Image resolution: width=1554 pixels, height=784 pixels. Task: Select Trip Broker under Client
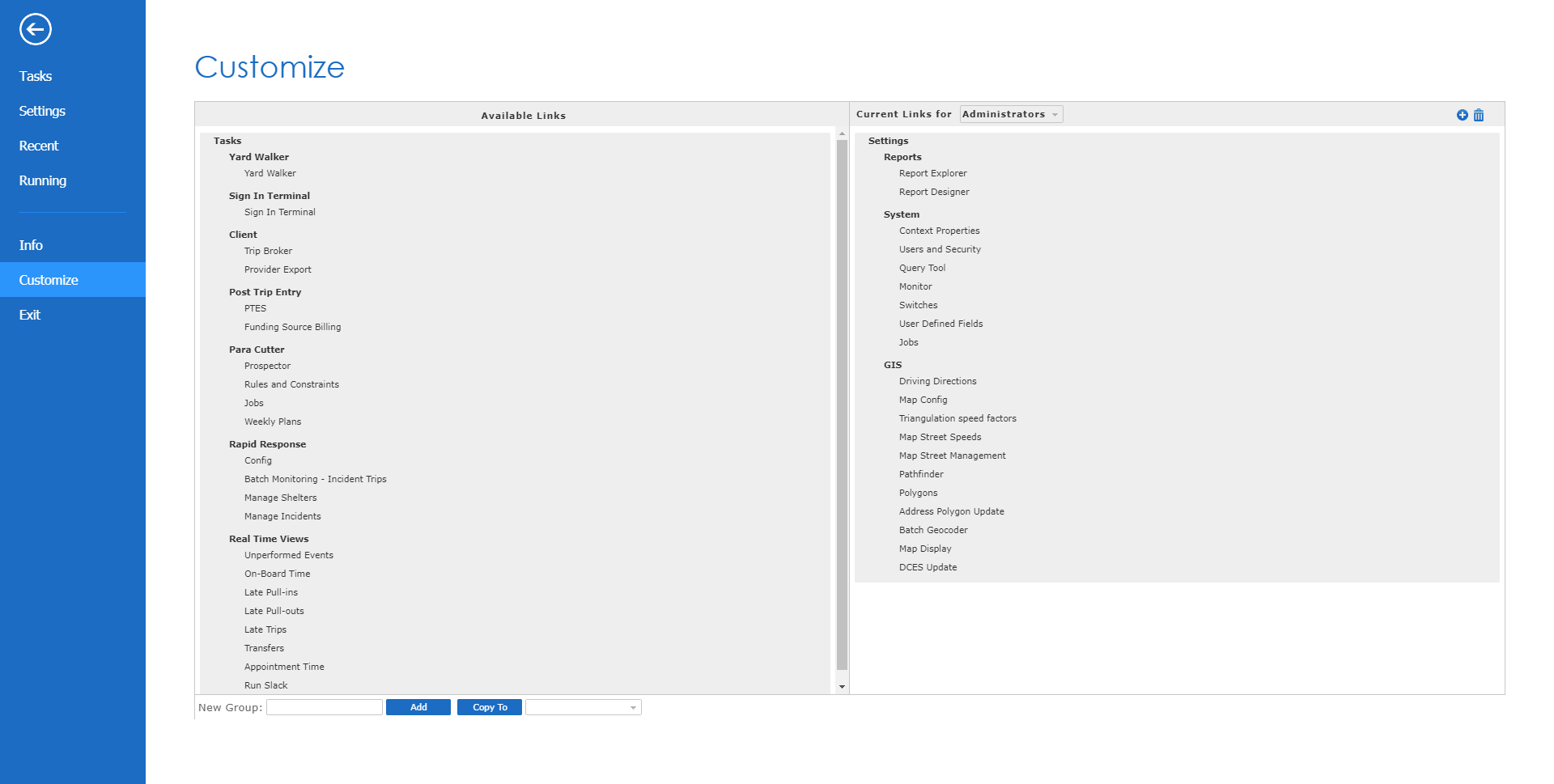[x=268, y=251]
